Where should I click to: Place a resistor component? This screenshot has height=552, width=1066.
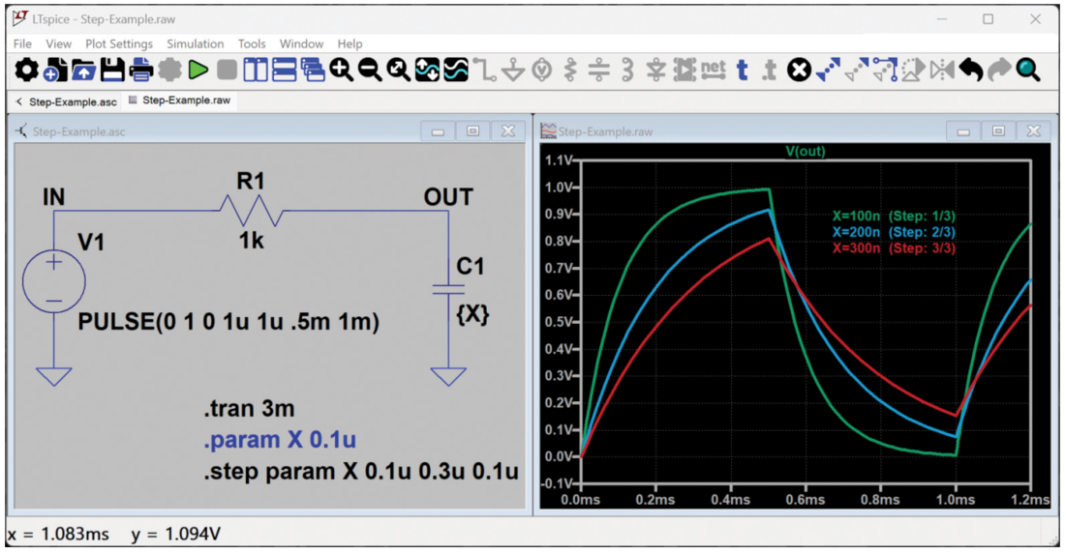point(570,69)
